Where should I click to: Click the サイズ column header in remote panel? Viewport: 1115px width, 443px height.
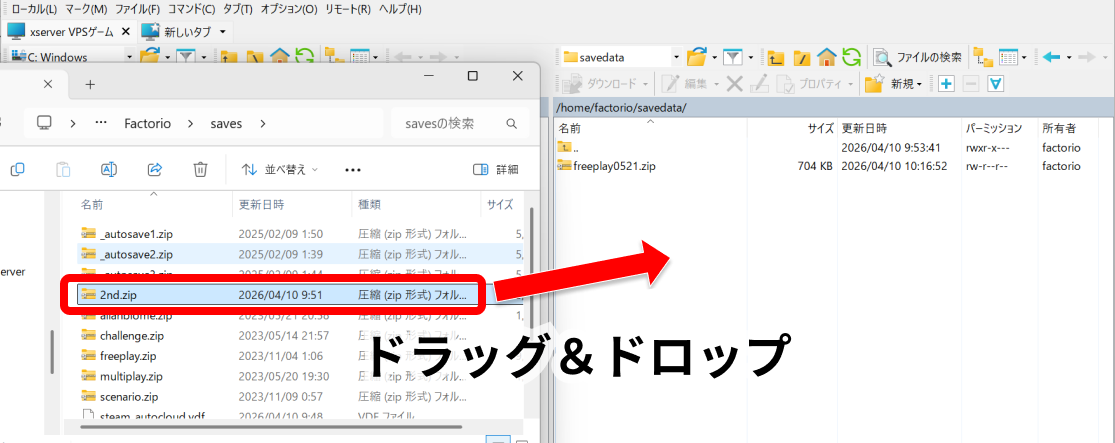[820, 129]
